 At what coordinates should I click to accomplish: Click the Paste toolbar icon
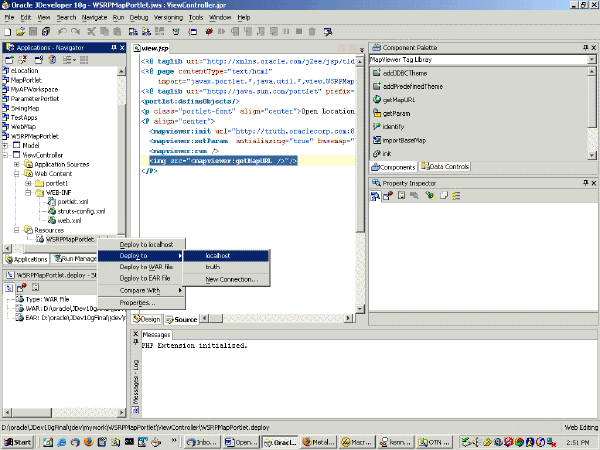click(x=117, y=32)
